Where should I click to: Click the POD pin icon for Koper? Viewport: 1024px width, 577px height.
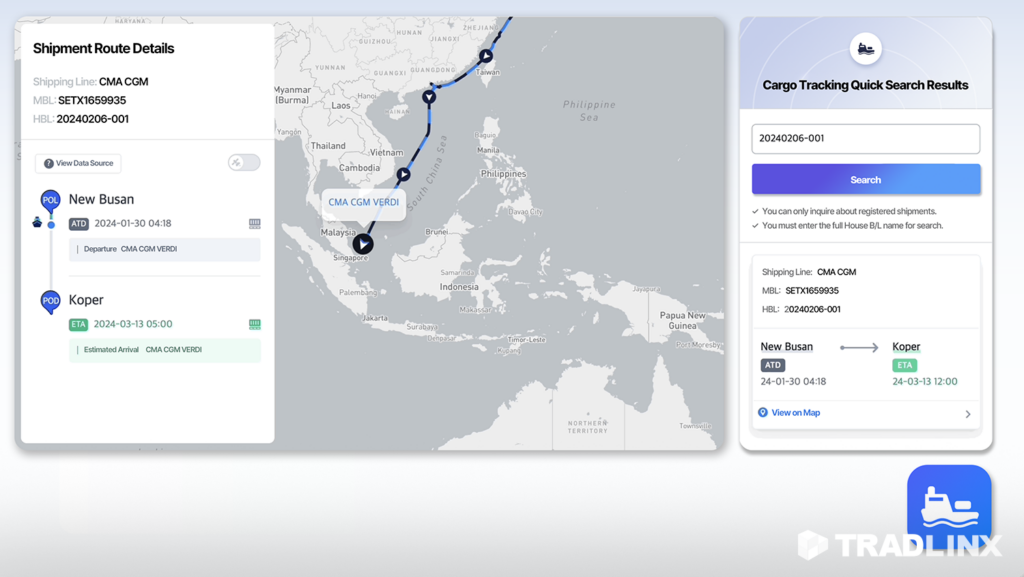[50, 302]
